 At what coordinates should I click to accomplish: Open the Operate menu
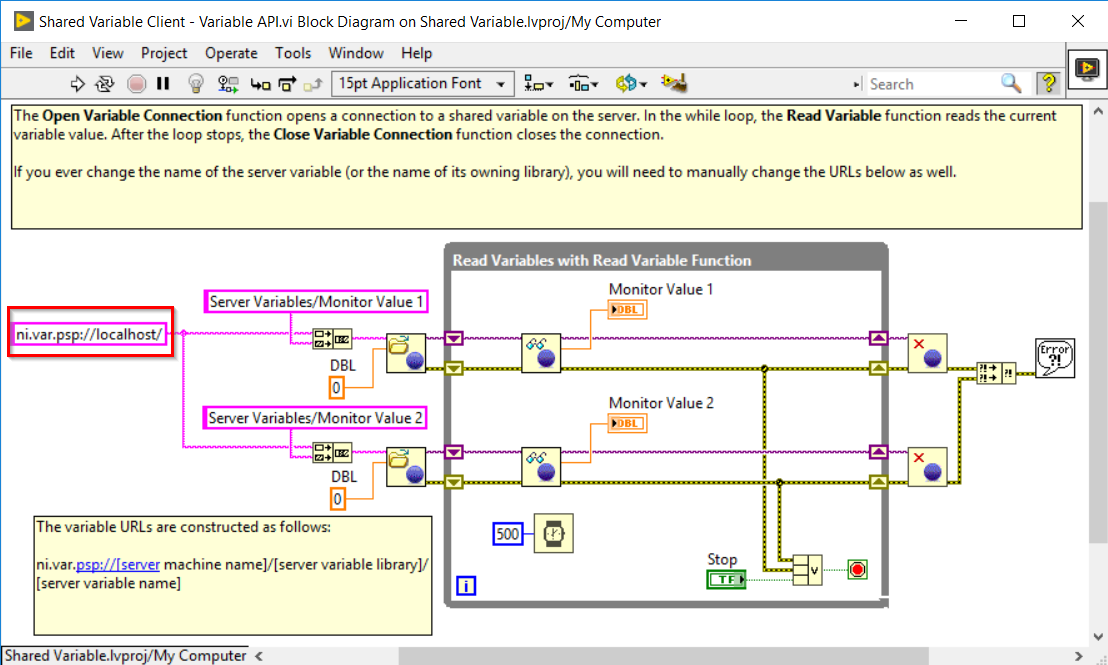tap(231, 53)
